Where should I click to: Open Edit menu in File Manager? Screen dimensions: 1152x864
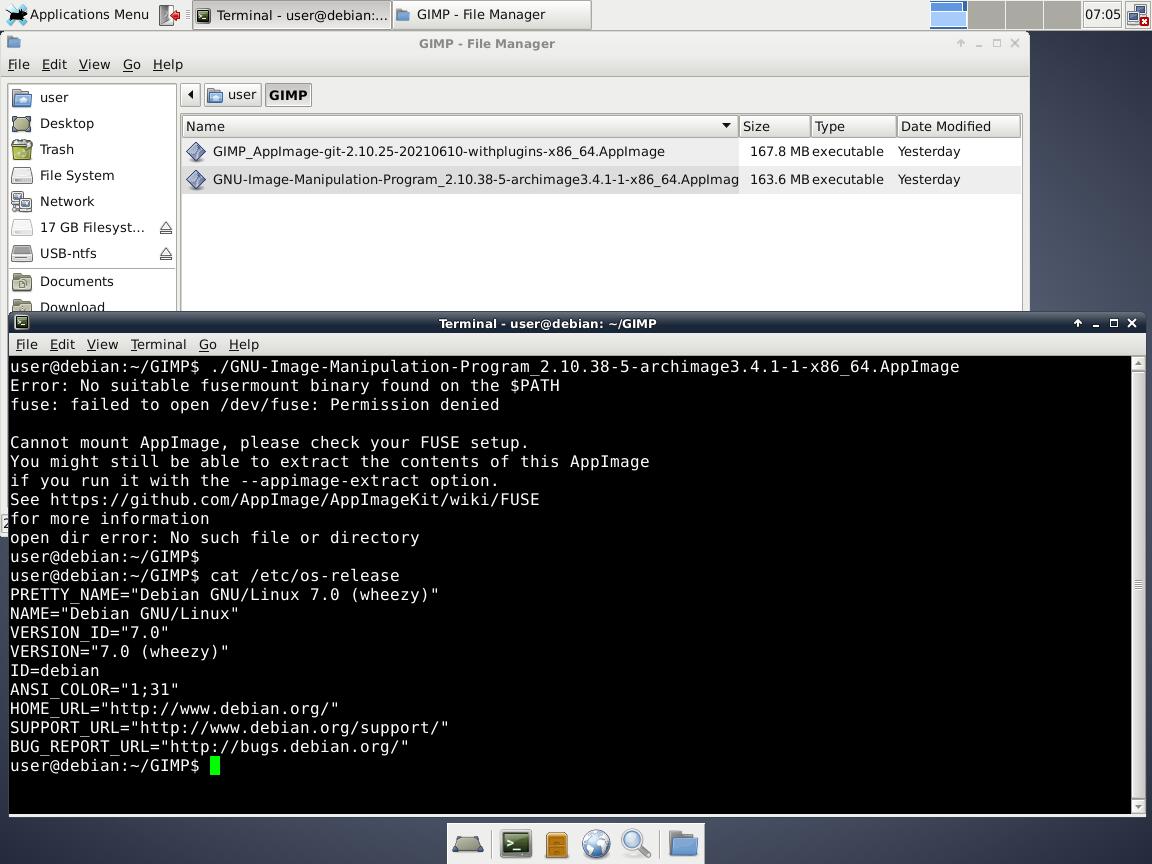coord(54,65)
